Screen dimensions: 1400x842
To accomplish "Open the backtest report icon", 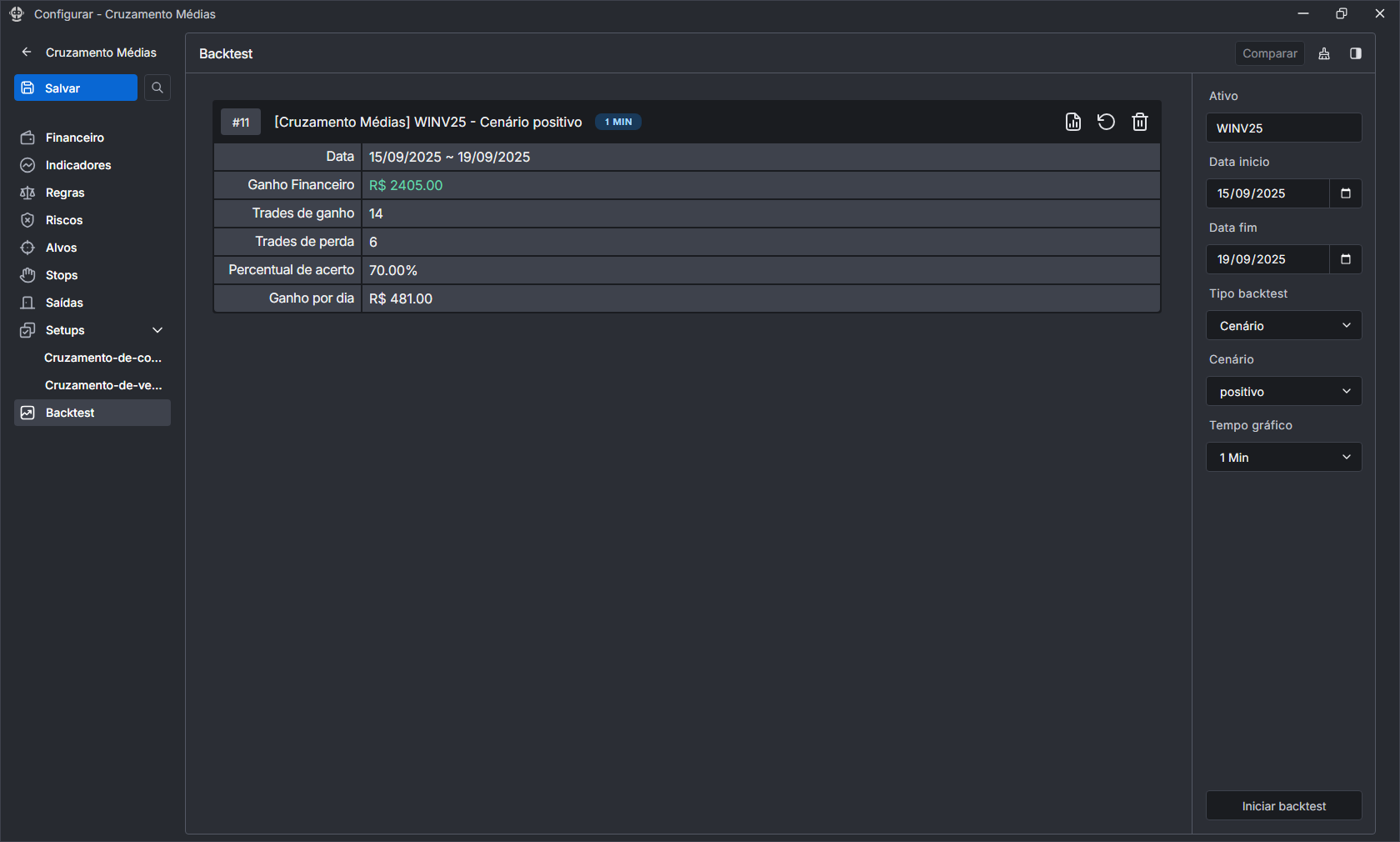I will point(1073,123).
